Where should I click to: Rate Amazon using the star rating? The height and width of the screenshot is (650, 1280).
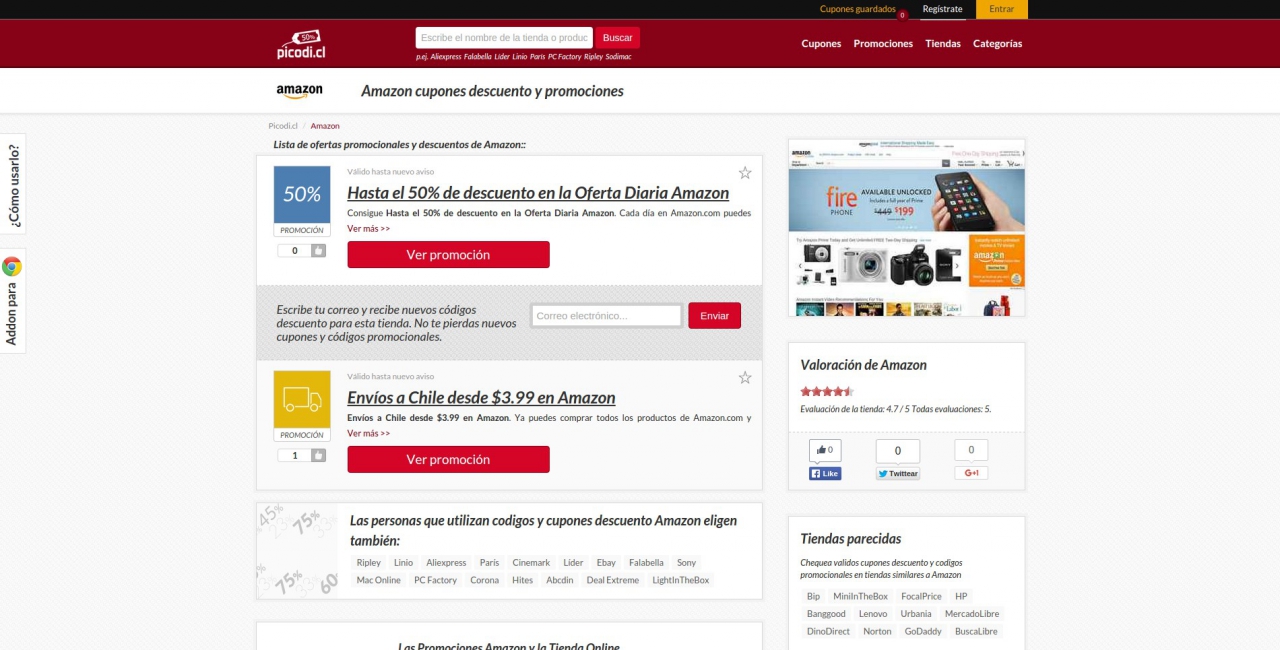pos(826,391)
